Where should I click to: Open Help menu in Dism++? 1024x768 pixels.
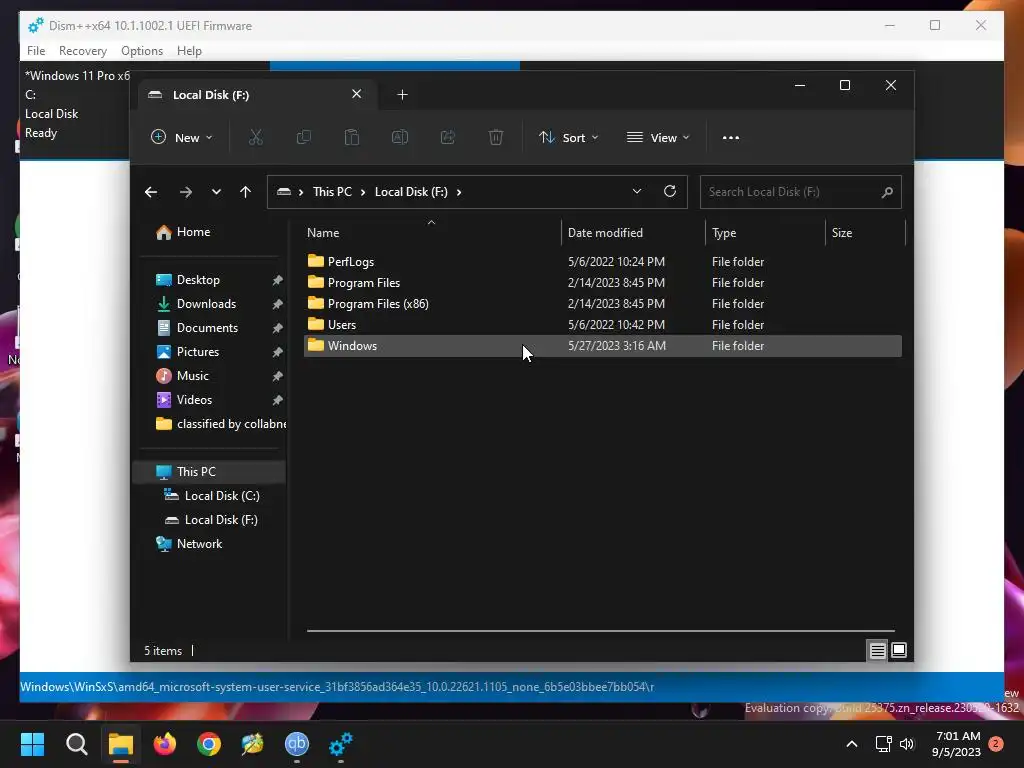tap(189, 51)
